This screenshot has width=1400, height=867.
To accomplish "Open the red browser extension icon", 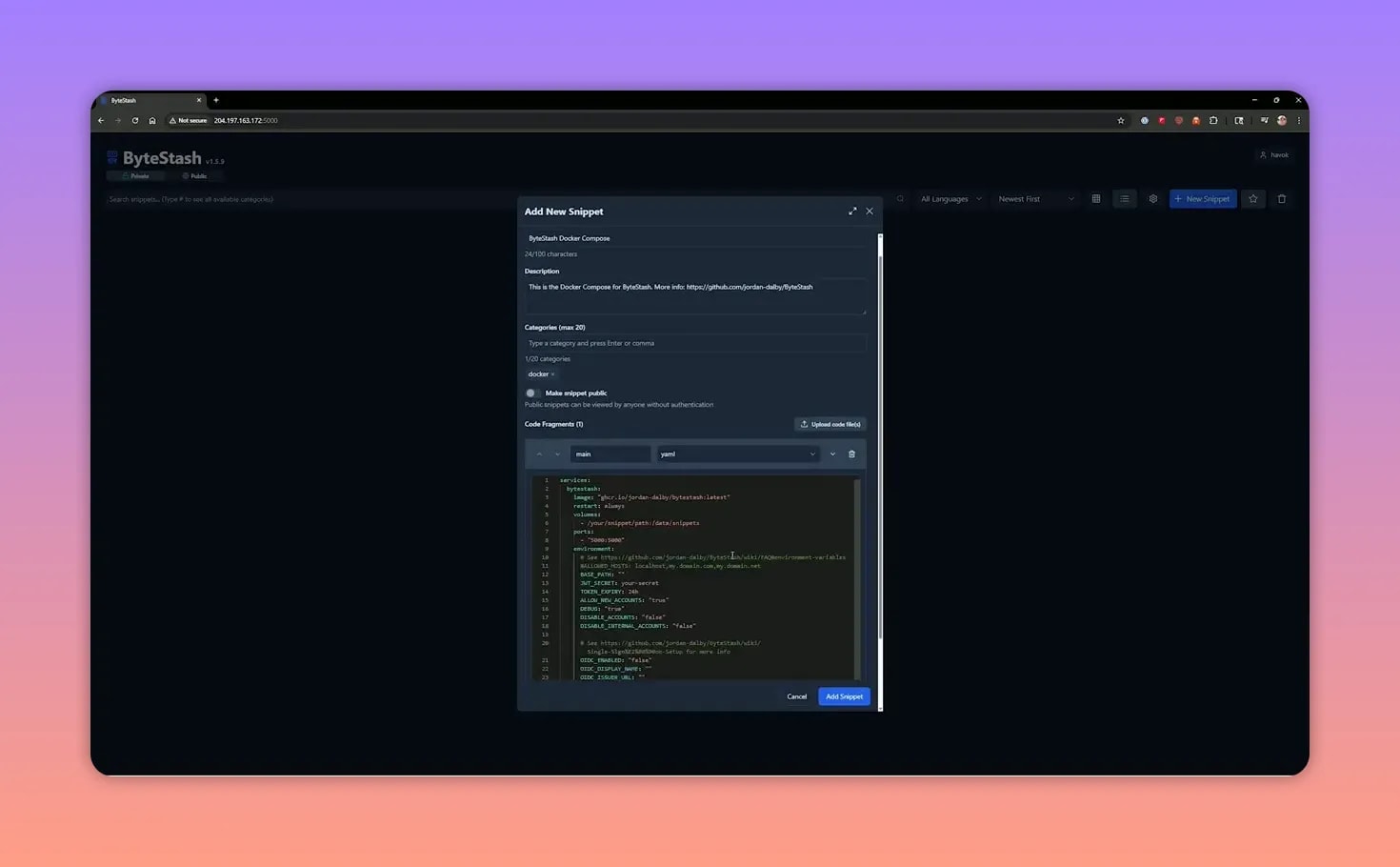I will pyautogui.click(x=1162, y=121).
